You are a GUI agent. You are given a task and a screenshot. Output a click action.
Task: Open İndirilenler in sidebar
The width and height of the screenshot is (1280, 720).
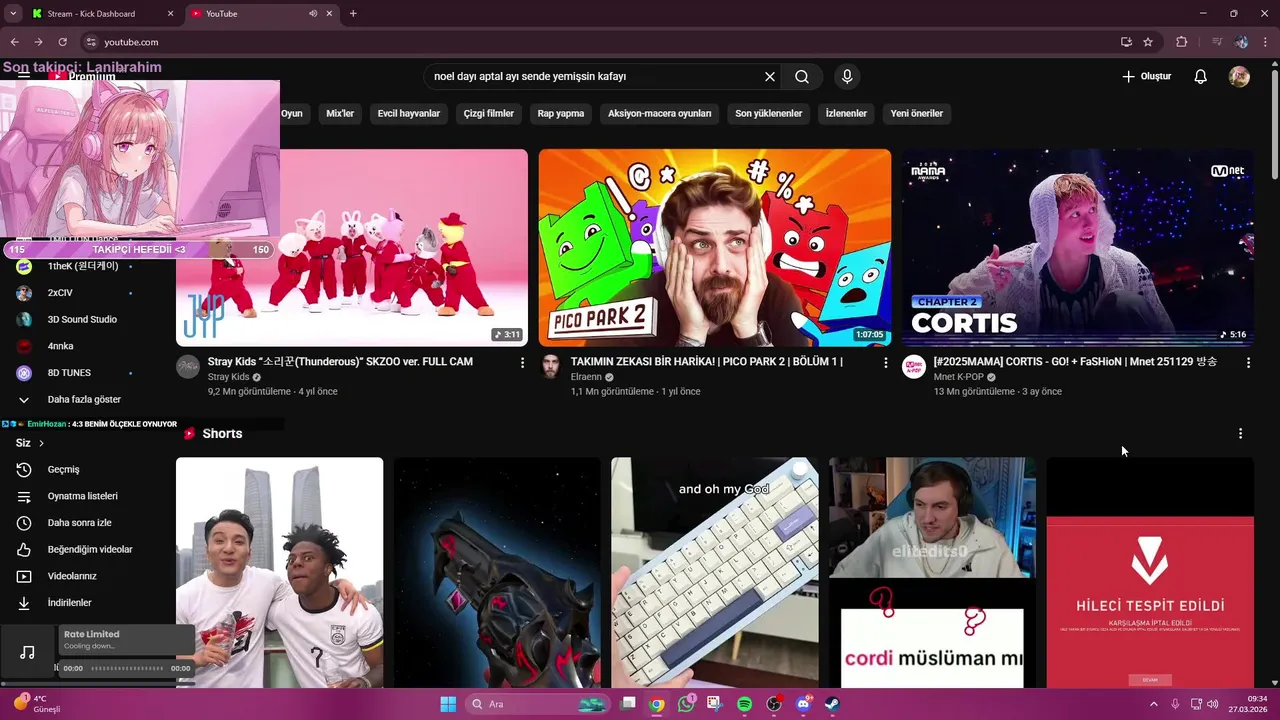tap(69, 603)
